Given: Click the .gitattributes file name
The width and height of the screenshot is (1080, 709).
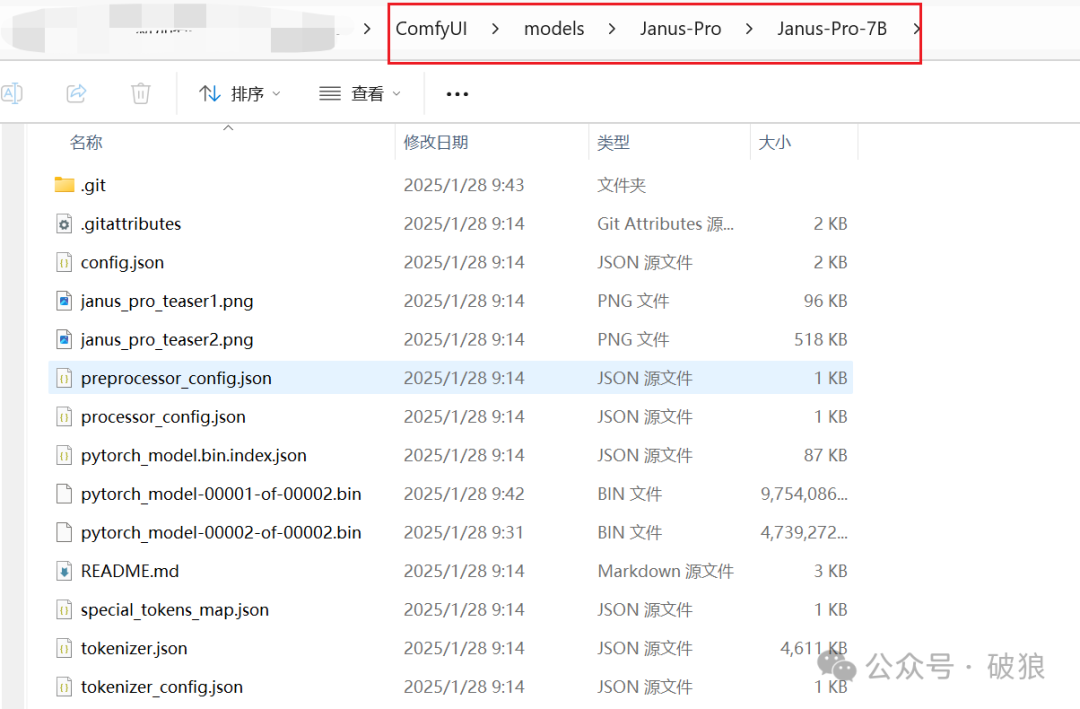Looking at the screenshot, I should (131, 224).
